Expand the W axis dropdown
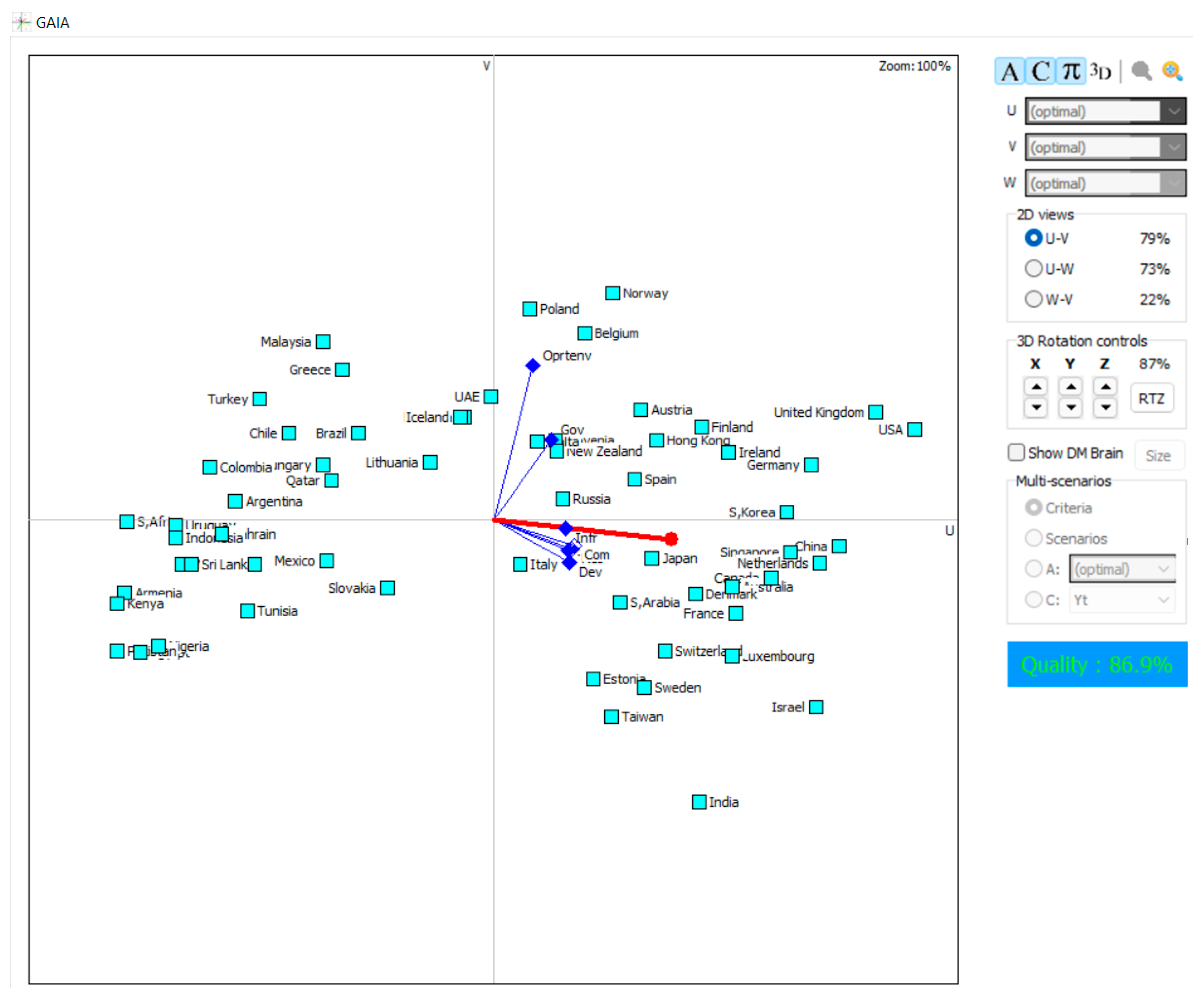 1174,183
